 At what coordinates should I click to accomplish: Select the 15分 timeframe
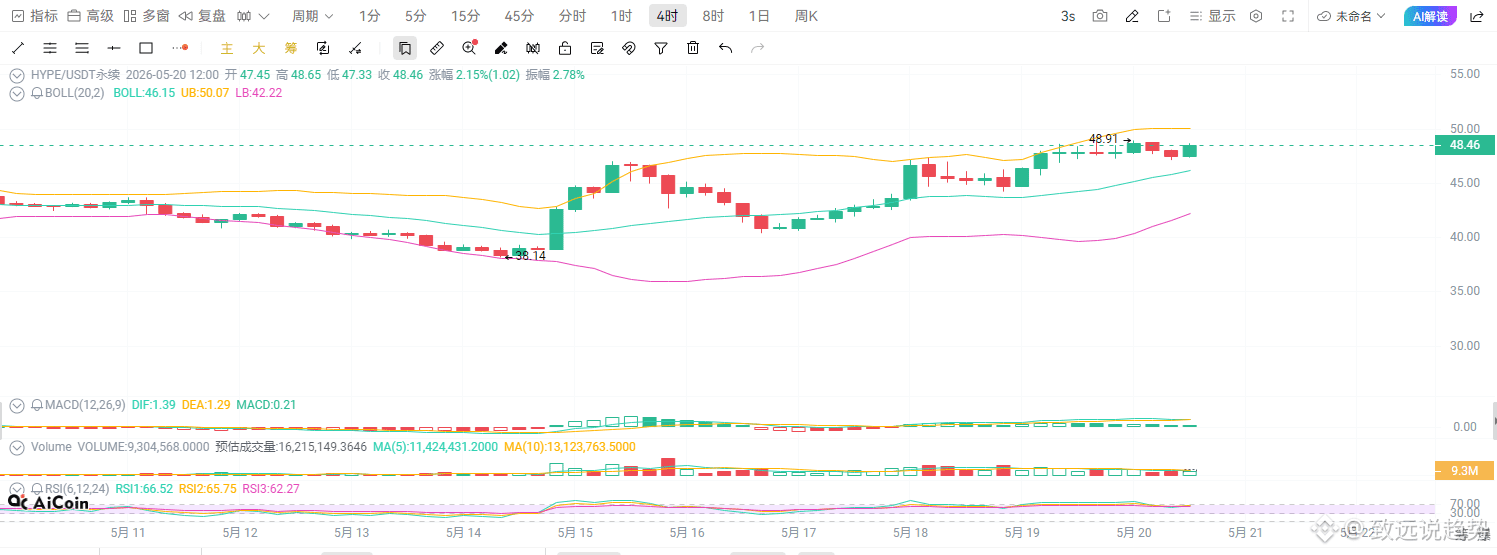tap(465, 16)
